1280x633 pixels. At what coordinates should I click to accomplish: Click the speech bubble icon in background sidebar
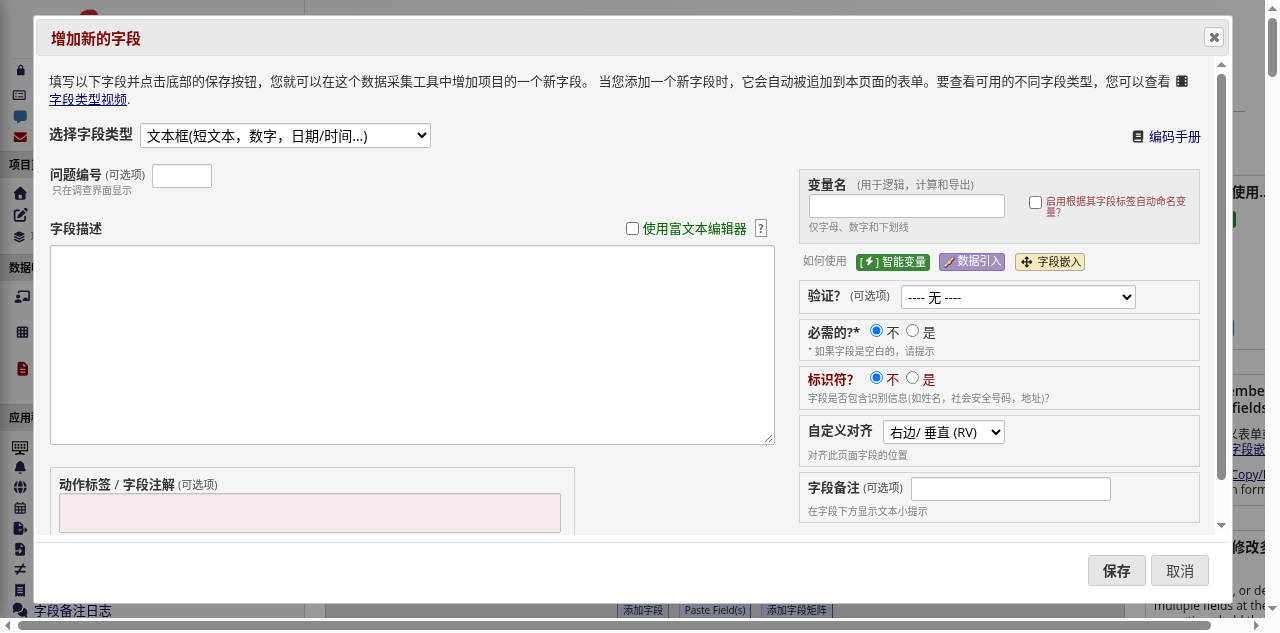(x=20, y=116)
